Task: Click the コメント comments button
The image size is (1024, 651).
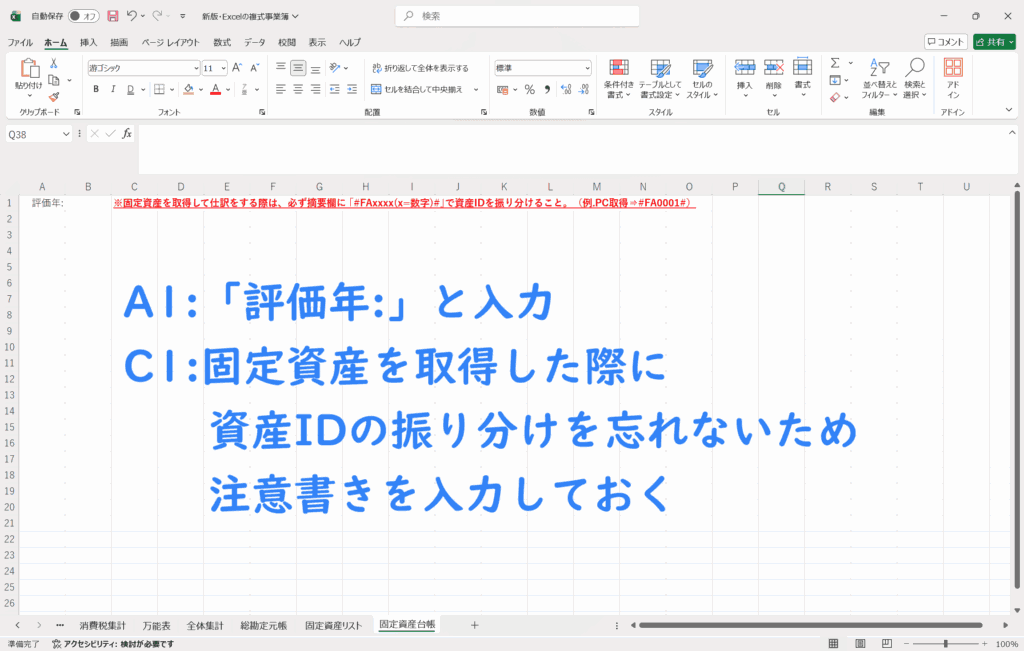Action: 945,42
